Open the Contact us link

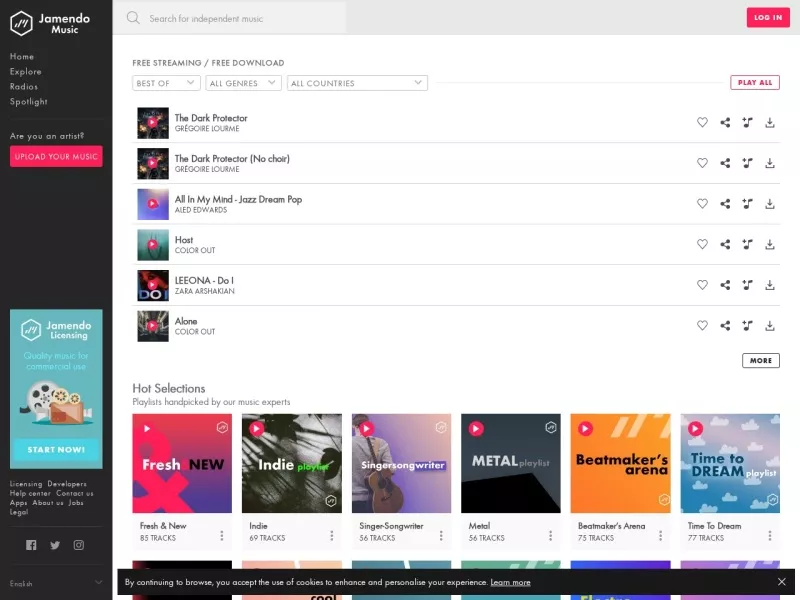click(x=74, y=493)
